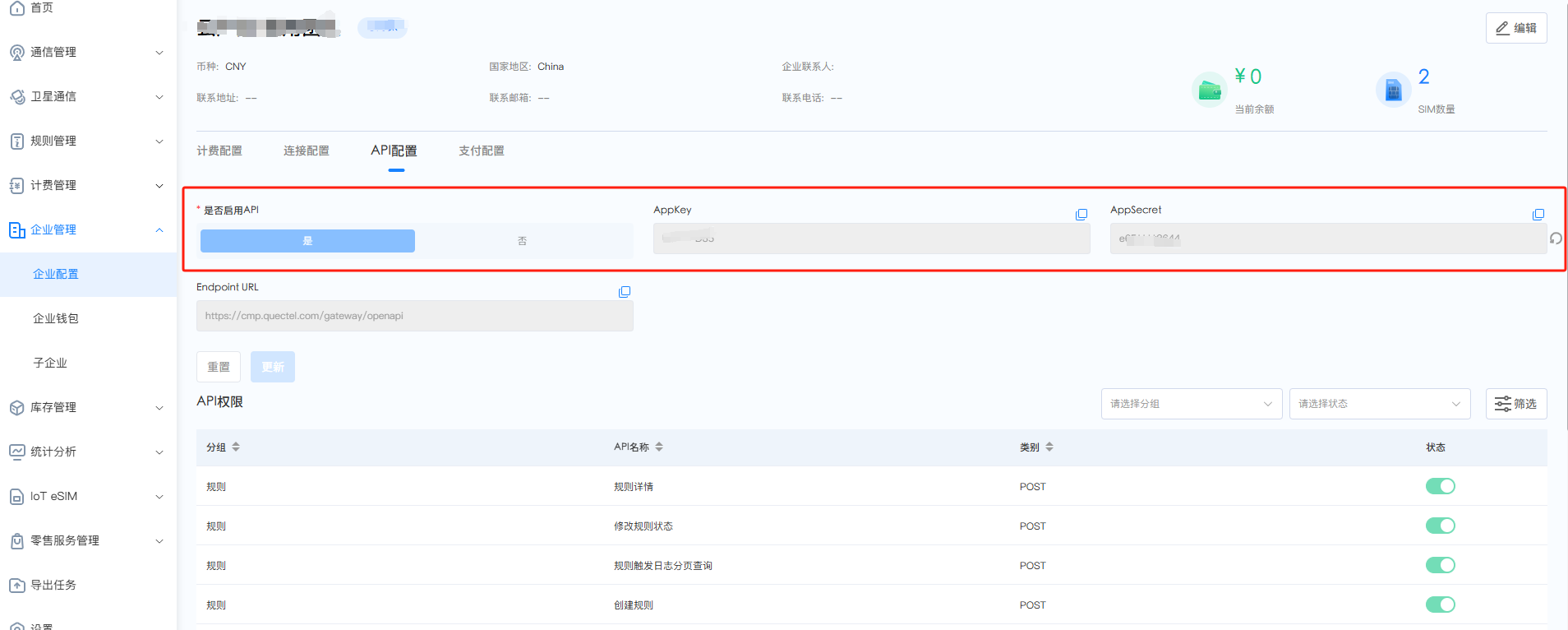This screenshot has height=630, width=1568.
Task: Copy the AppSecret with its copy icon
Action: coord(1538,215)
